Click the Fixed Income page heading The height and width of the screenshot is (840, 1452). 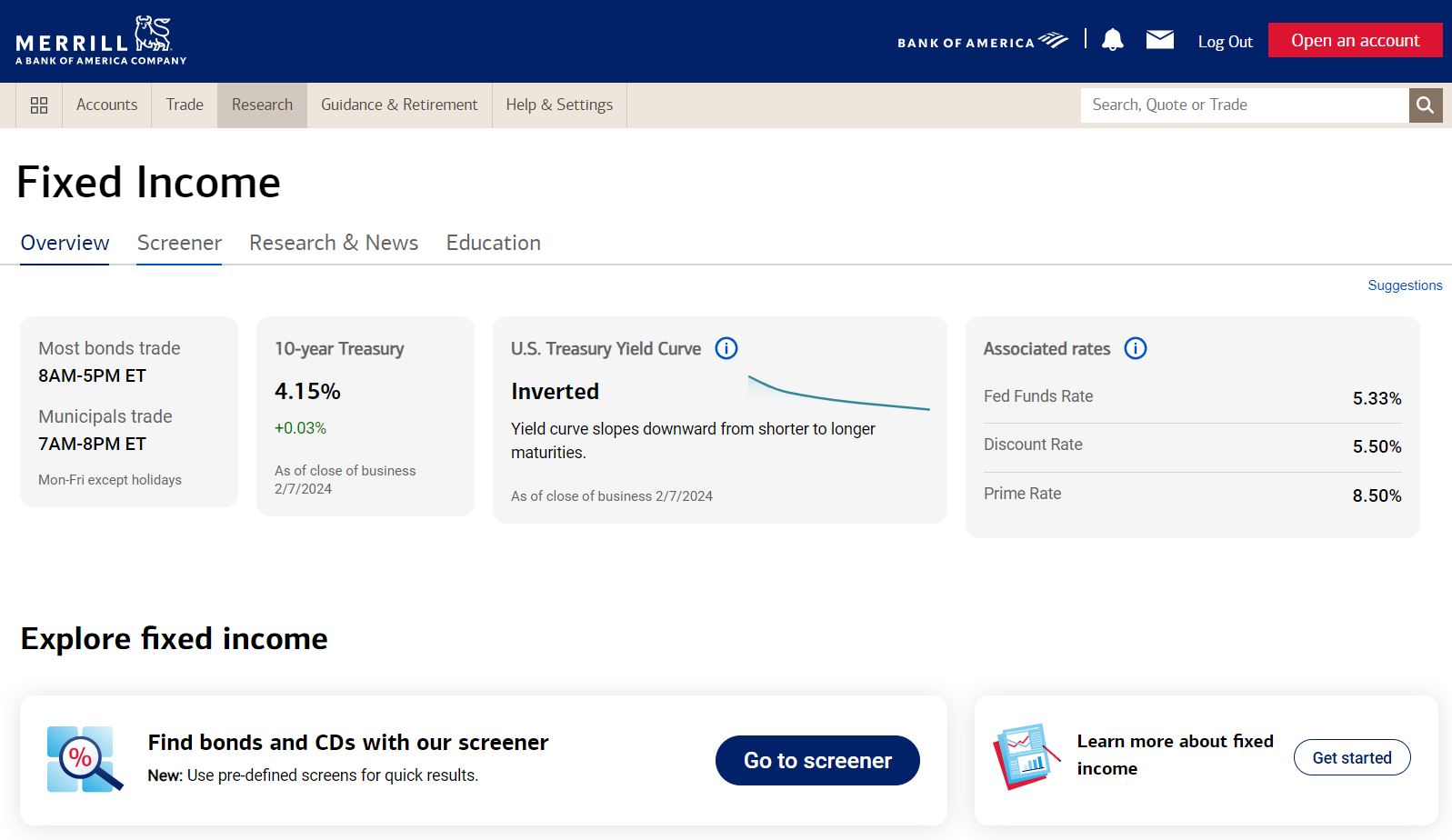point(149,183)
